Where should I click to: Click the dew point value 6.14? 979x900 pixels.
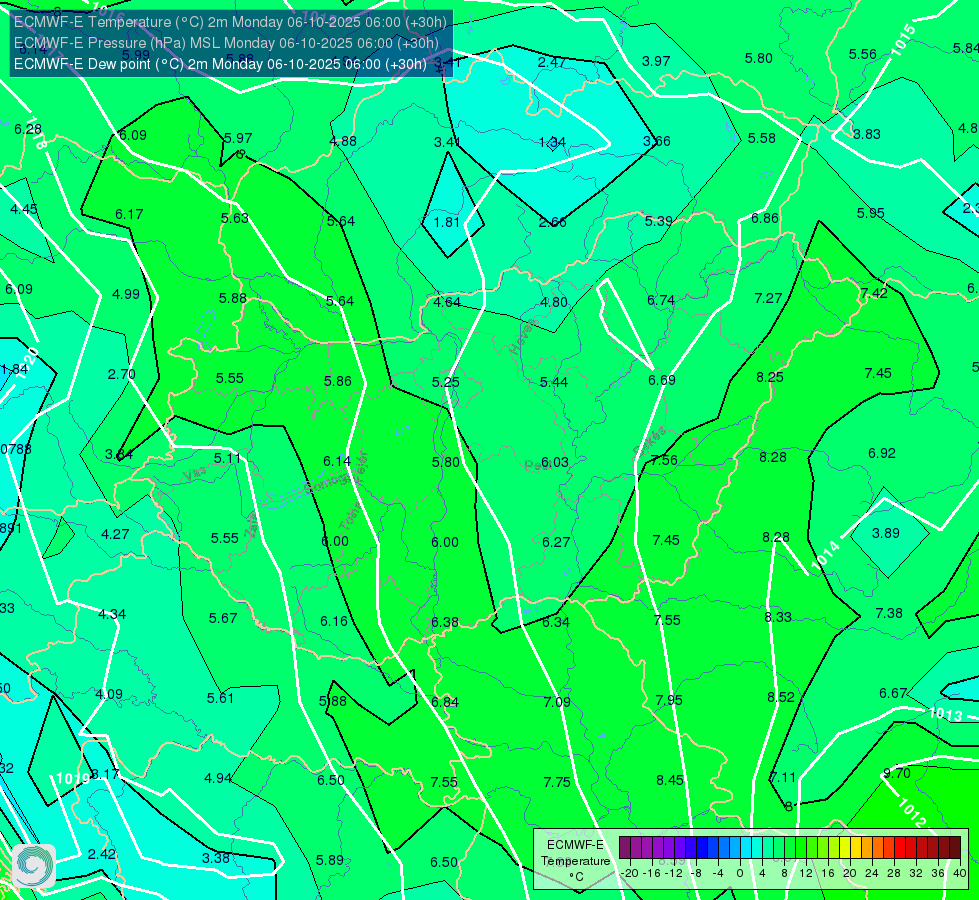tap(337, 461)
